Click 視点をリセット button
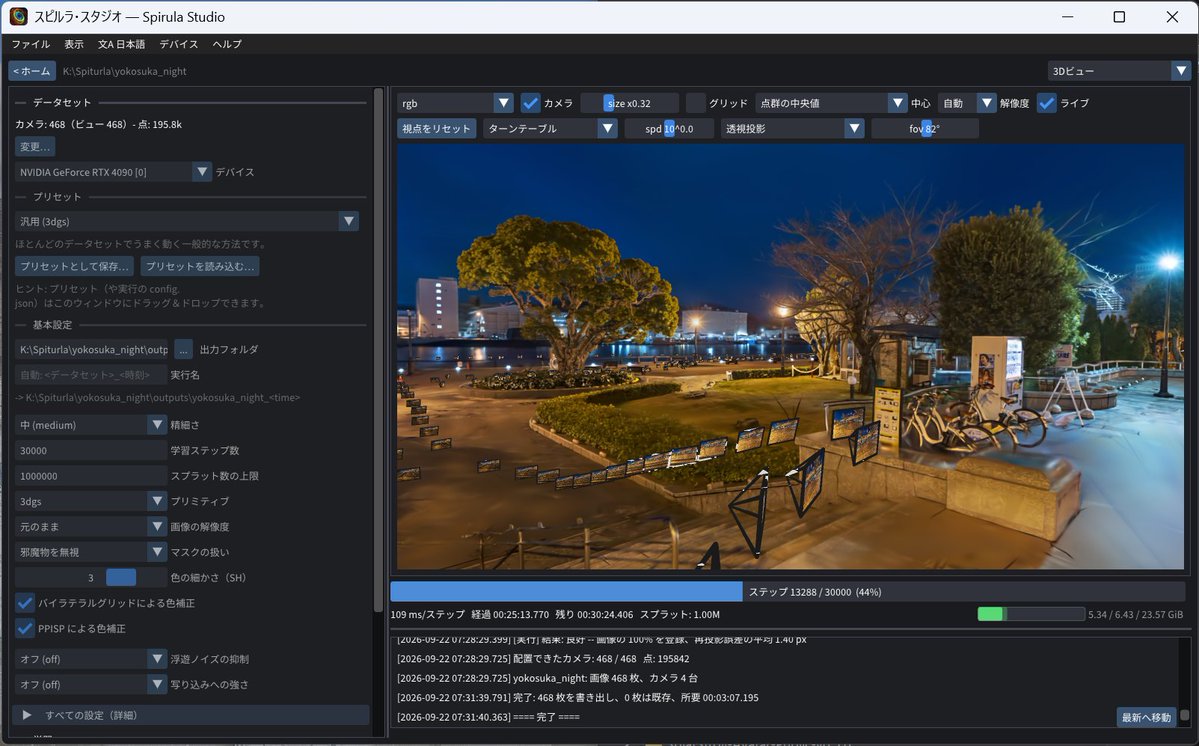Viewport: 1199px width, 746px height. pyautogui.click(x=437, y=128)
